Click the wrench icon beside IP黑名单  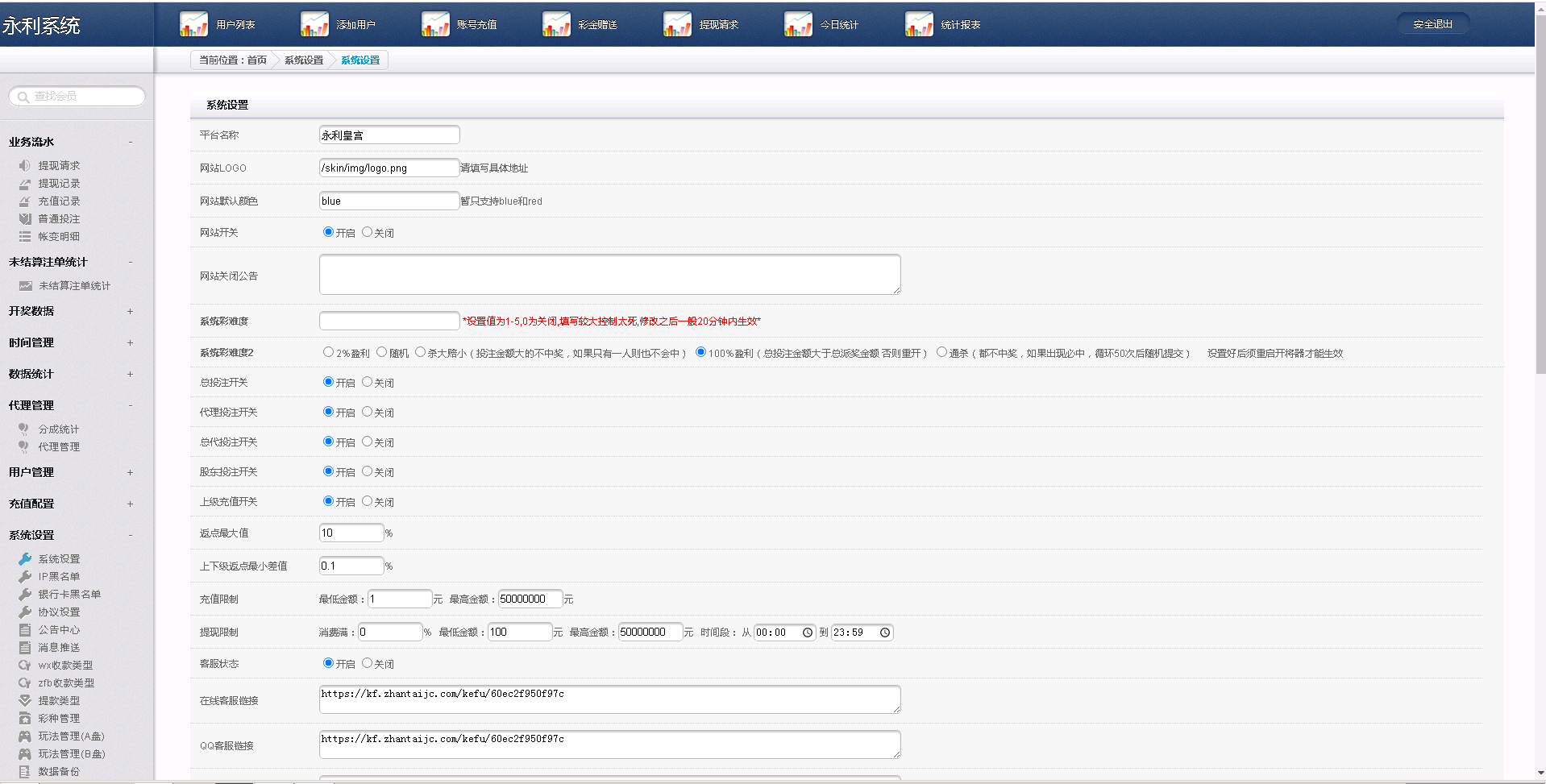click(x=25, y=577)
